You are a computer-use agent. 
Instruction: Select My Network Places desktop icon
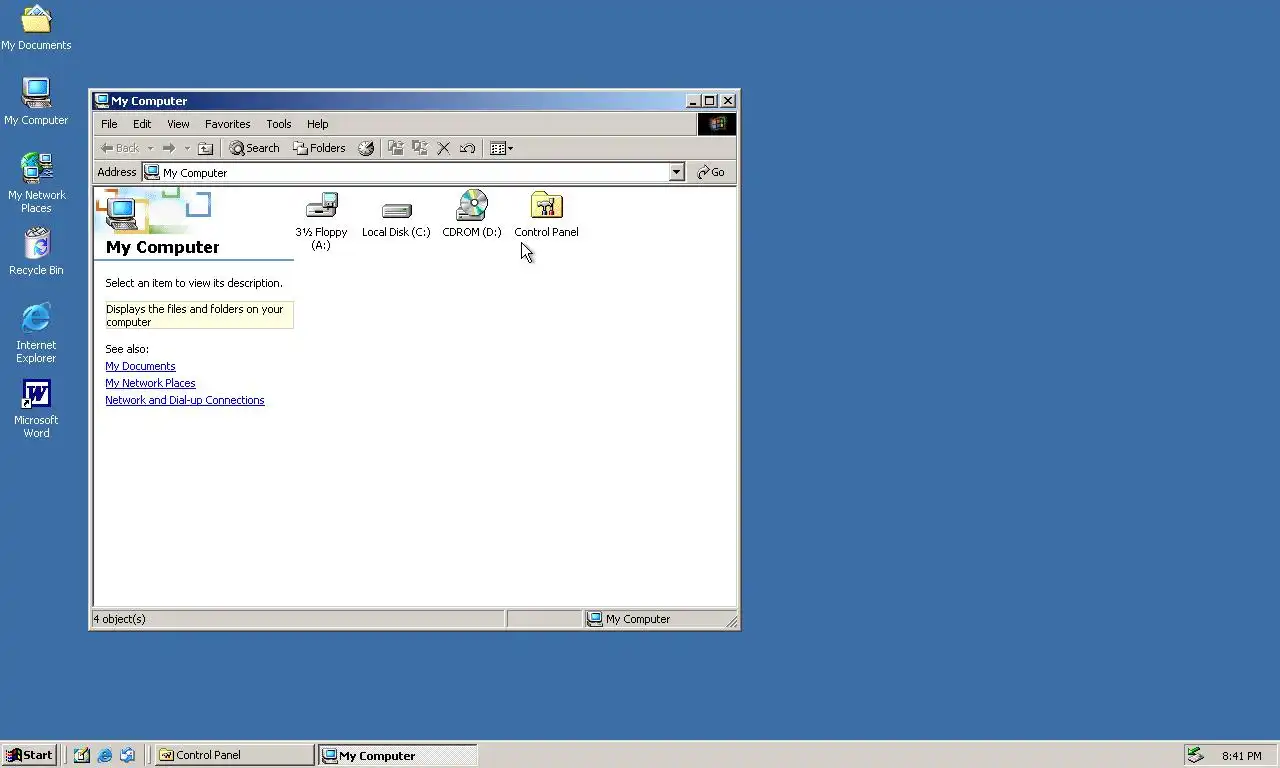[x=36, y=183]
